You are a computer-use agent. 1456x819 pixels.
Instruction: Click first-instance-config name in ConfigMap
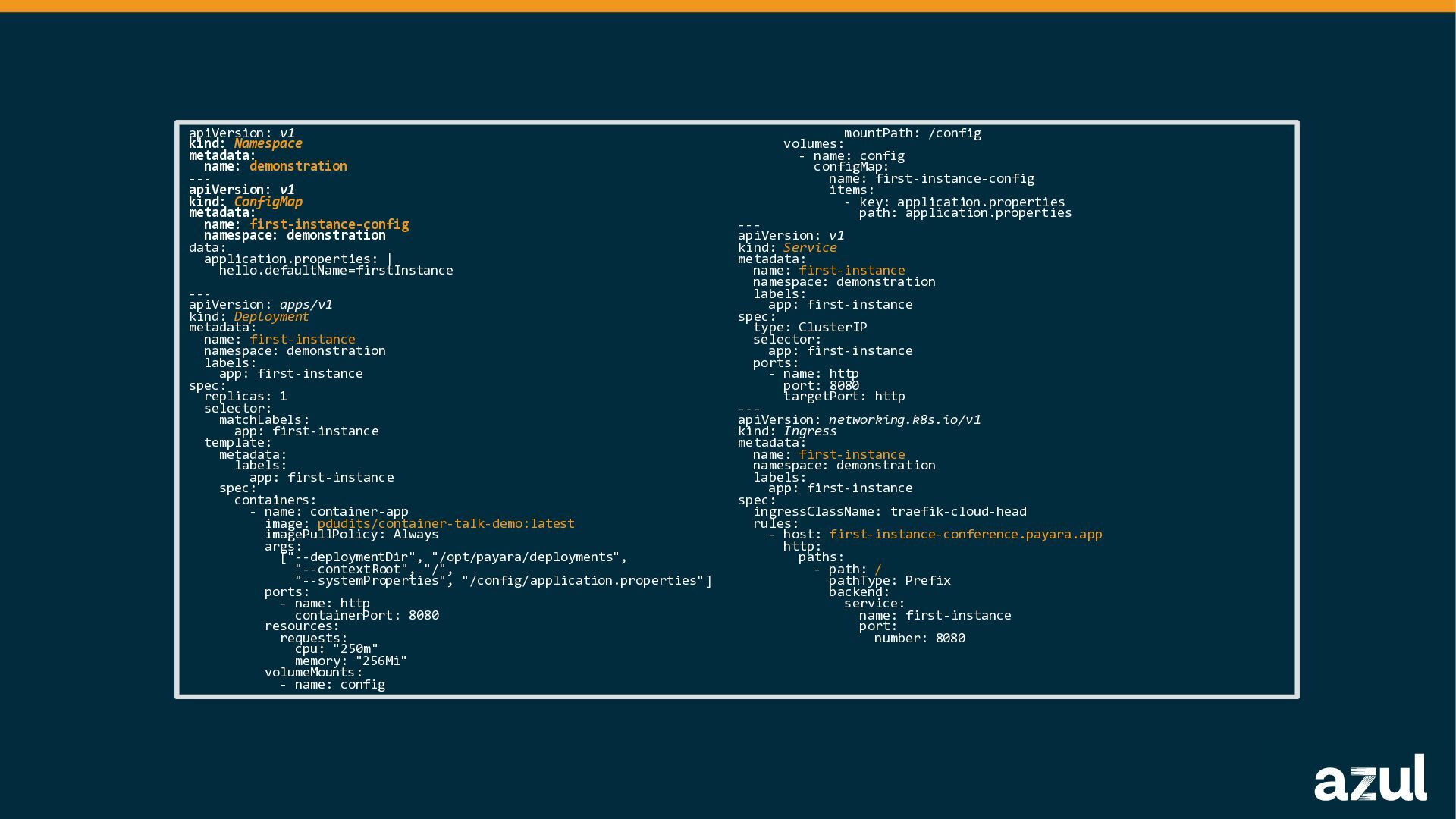[x=329, y=224]
